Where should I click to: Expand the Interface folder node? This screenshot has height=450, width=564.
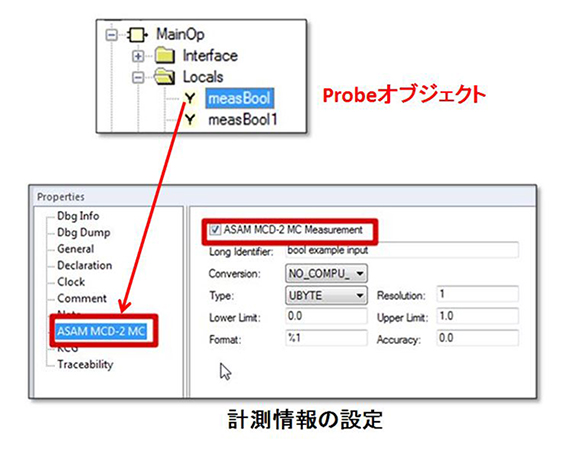click(x=138, y=56)
